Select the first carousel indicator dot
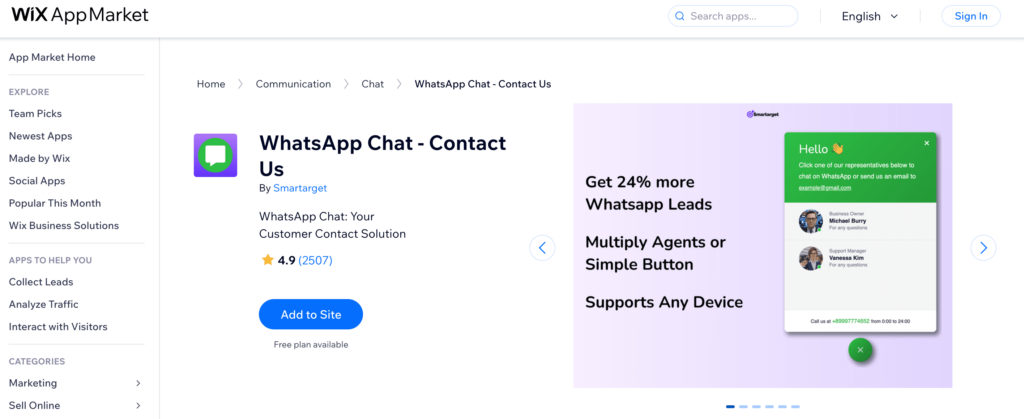Screen dimensions: 1024x419 click(730, 407)
